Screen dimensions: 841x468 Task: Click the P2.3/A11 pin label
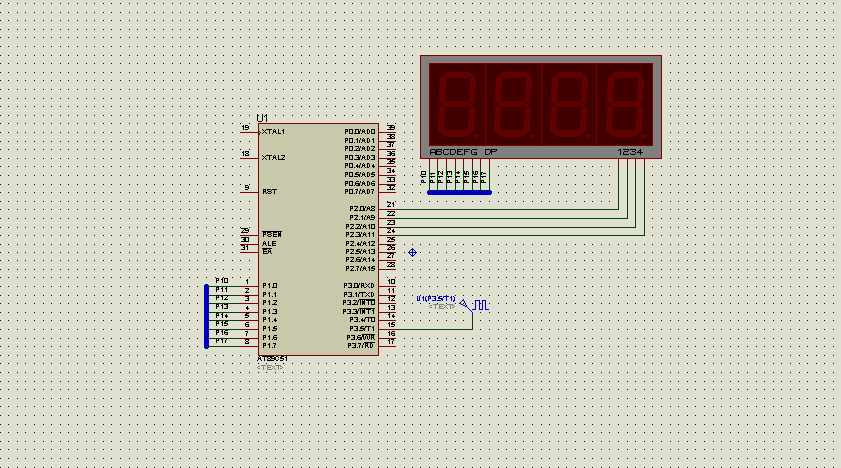tap(360, 235)
